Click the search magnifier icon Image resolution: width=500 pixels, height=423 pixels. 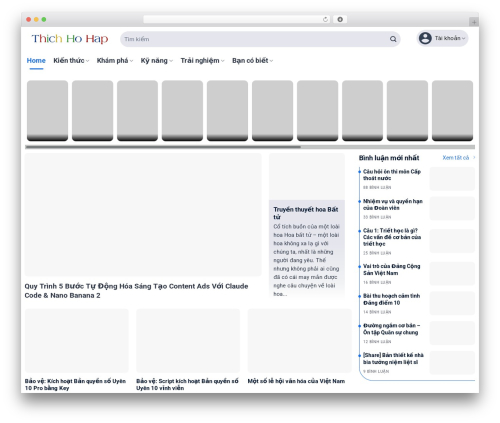click(x=393, y=39)
